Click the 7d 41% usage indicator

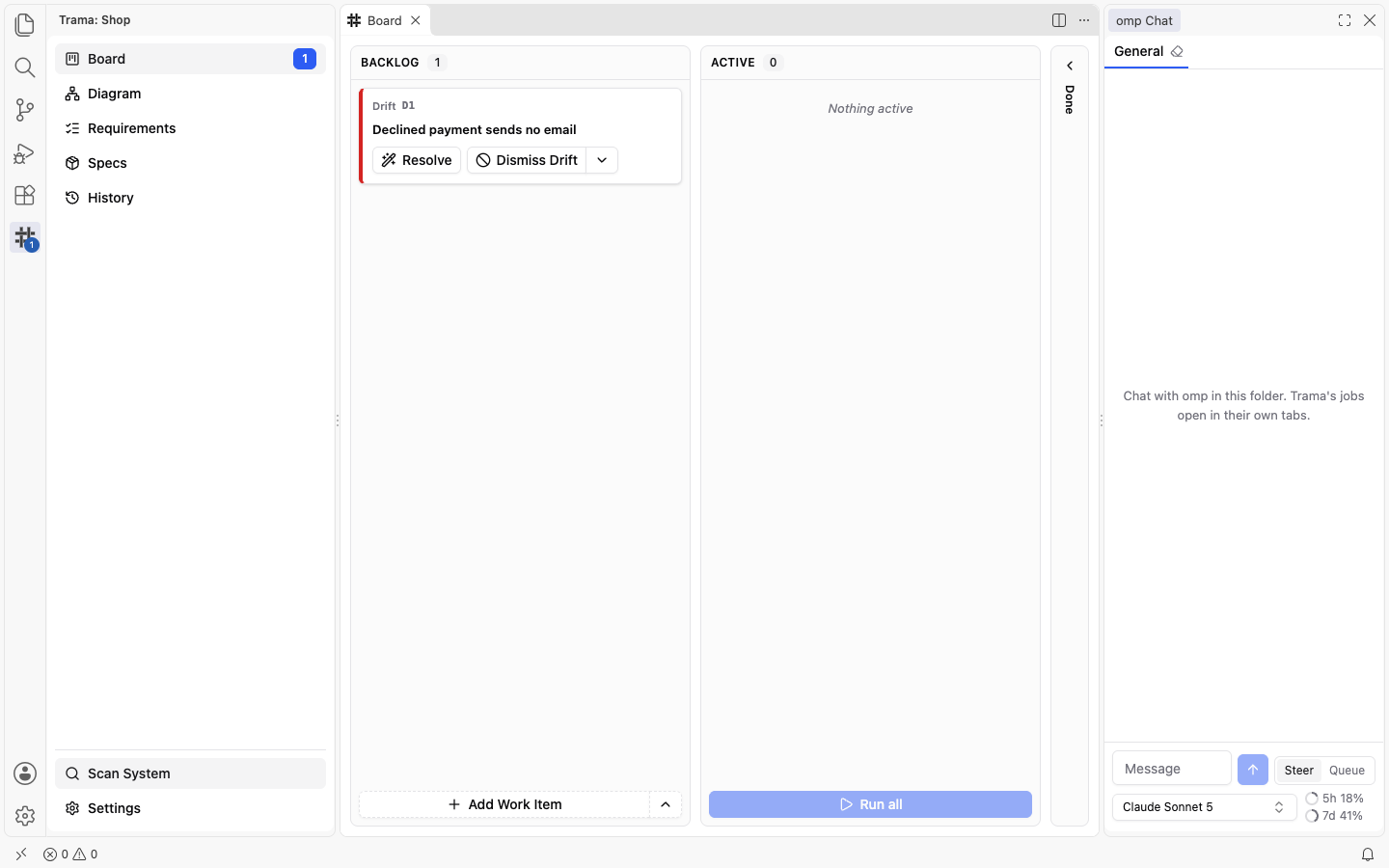[x=1334, y=816]
